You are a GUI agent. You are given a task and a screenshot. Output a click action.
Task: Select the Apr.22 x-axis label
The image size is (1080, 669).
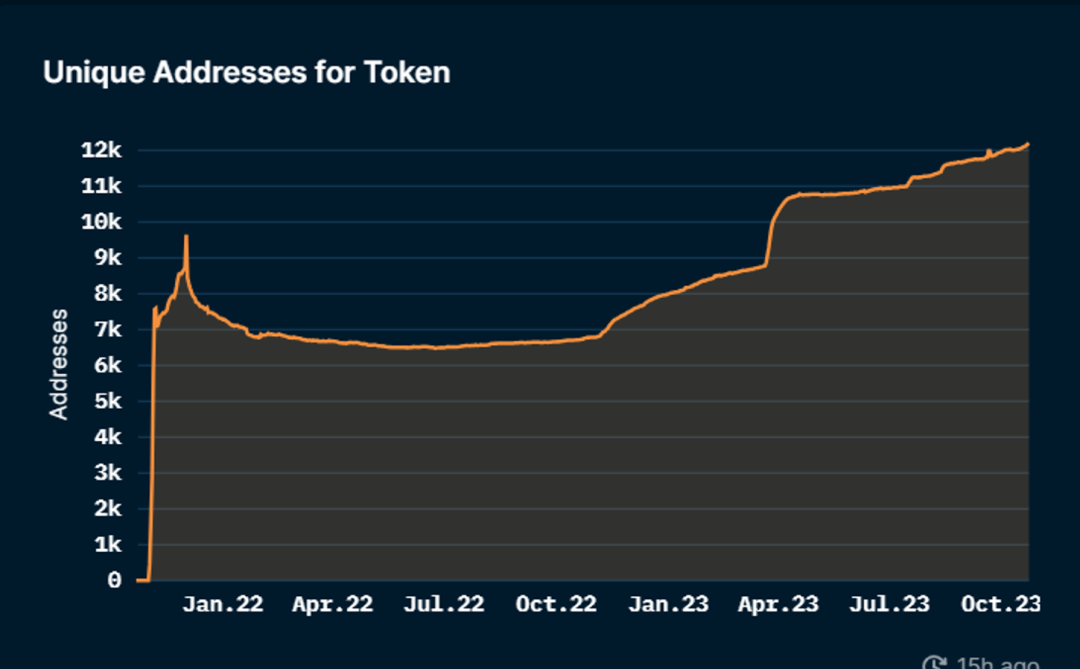(x=332, y=605)
